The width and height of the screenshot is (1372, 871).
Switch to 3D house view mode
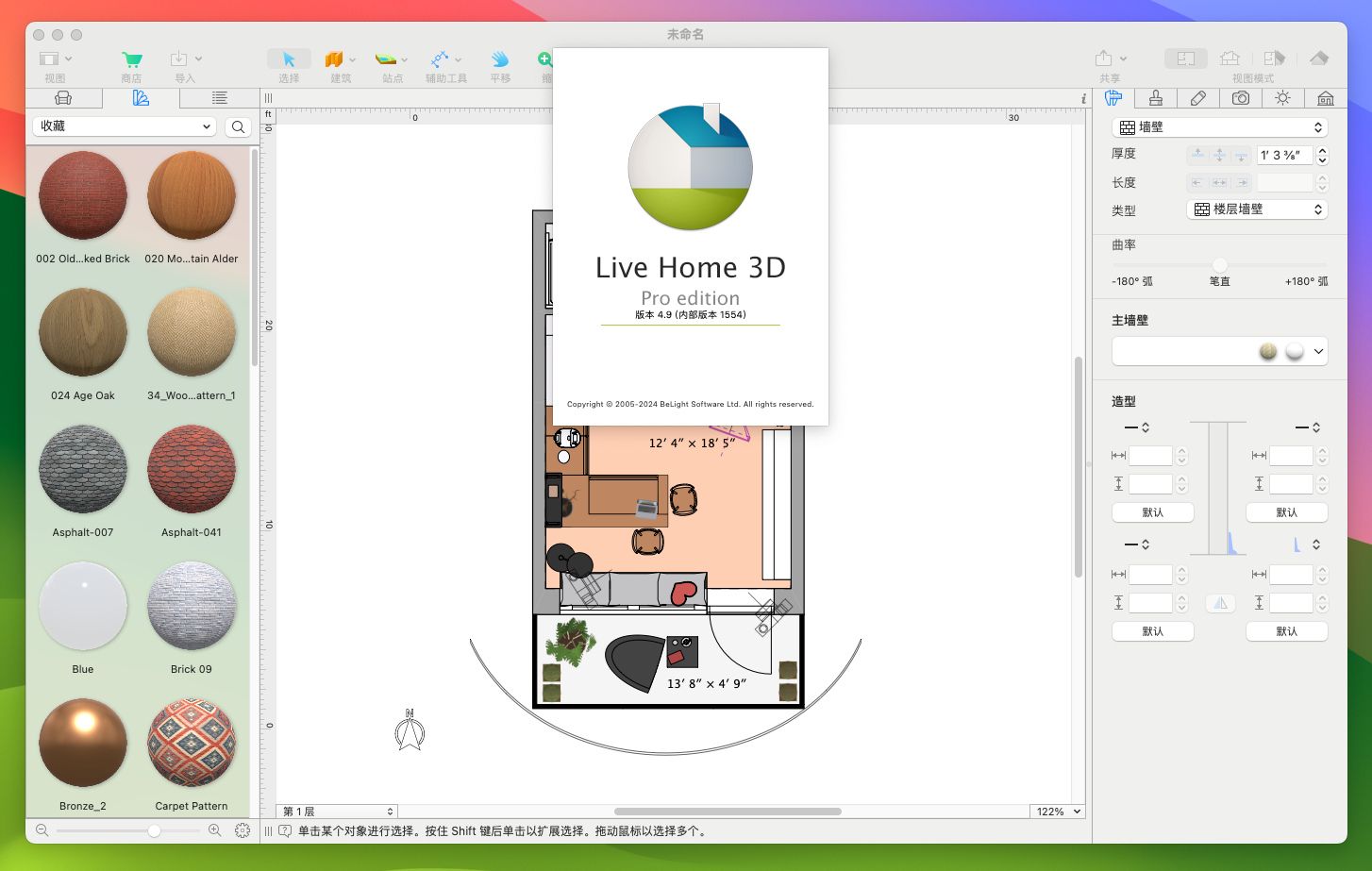[1230, 59]
